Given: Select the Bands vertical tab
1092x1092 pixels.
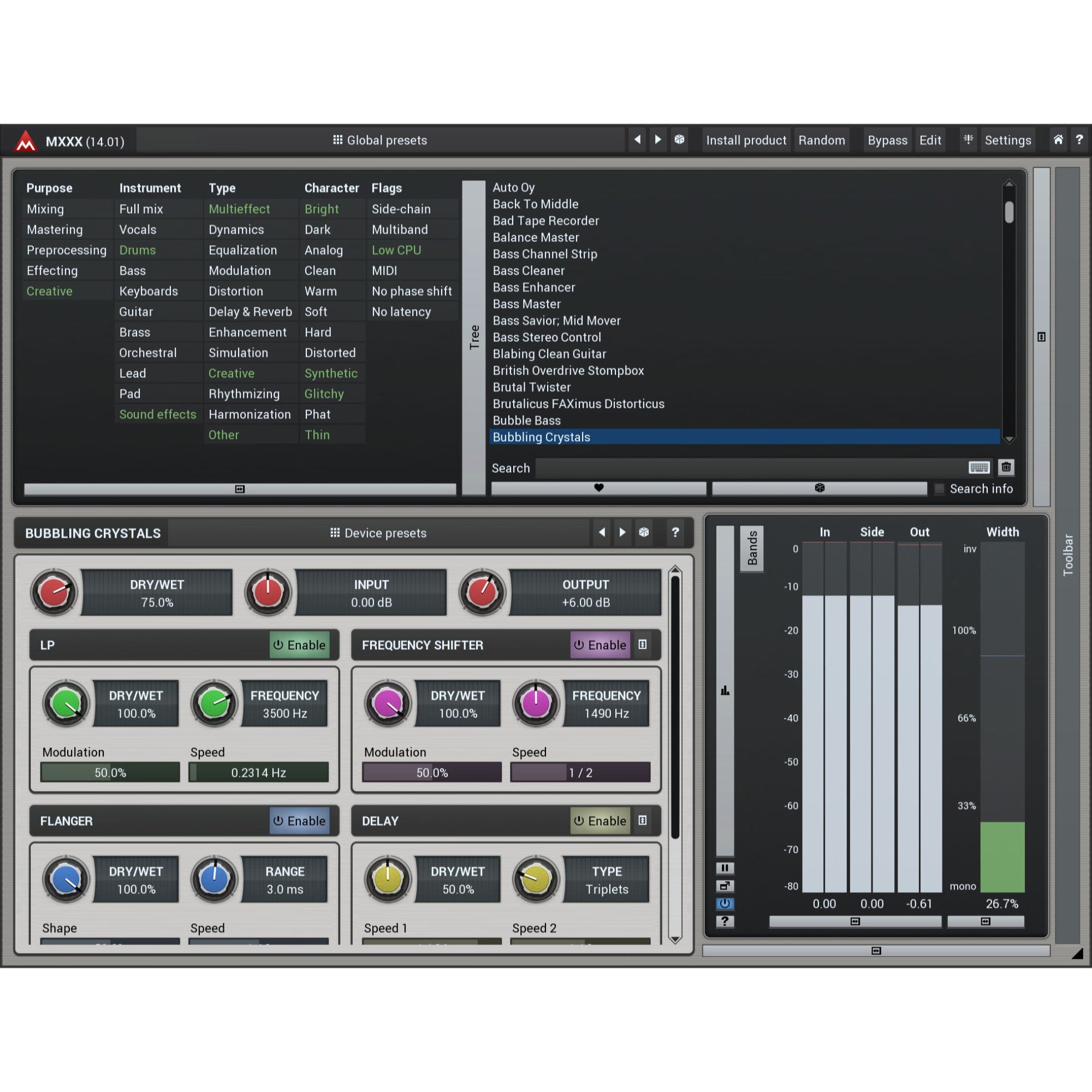Looking at the screenshot, I should 752,548.
